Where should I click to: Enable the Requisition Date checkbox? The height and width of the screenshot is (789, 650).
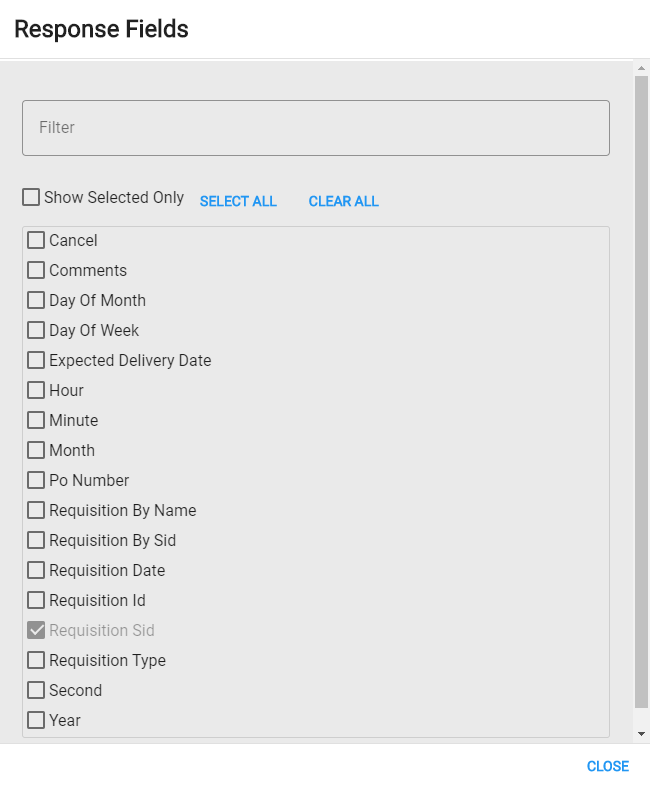tap(36, 570)
